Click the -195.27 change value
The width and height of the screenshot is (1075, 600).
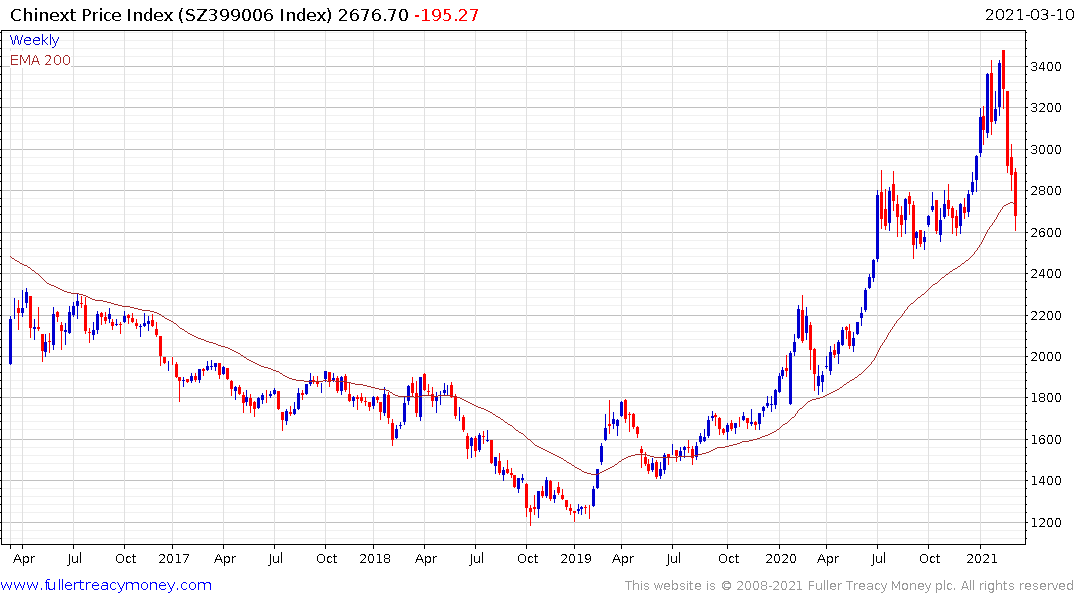click(446, 14)
